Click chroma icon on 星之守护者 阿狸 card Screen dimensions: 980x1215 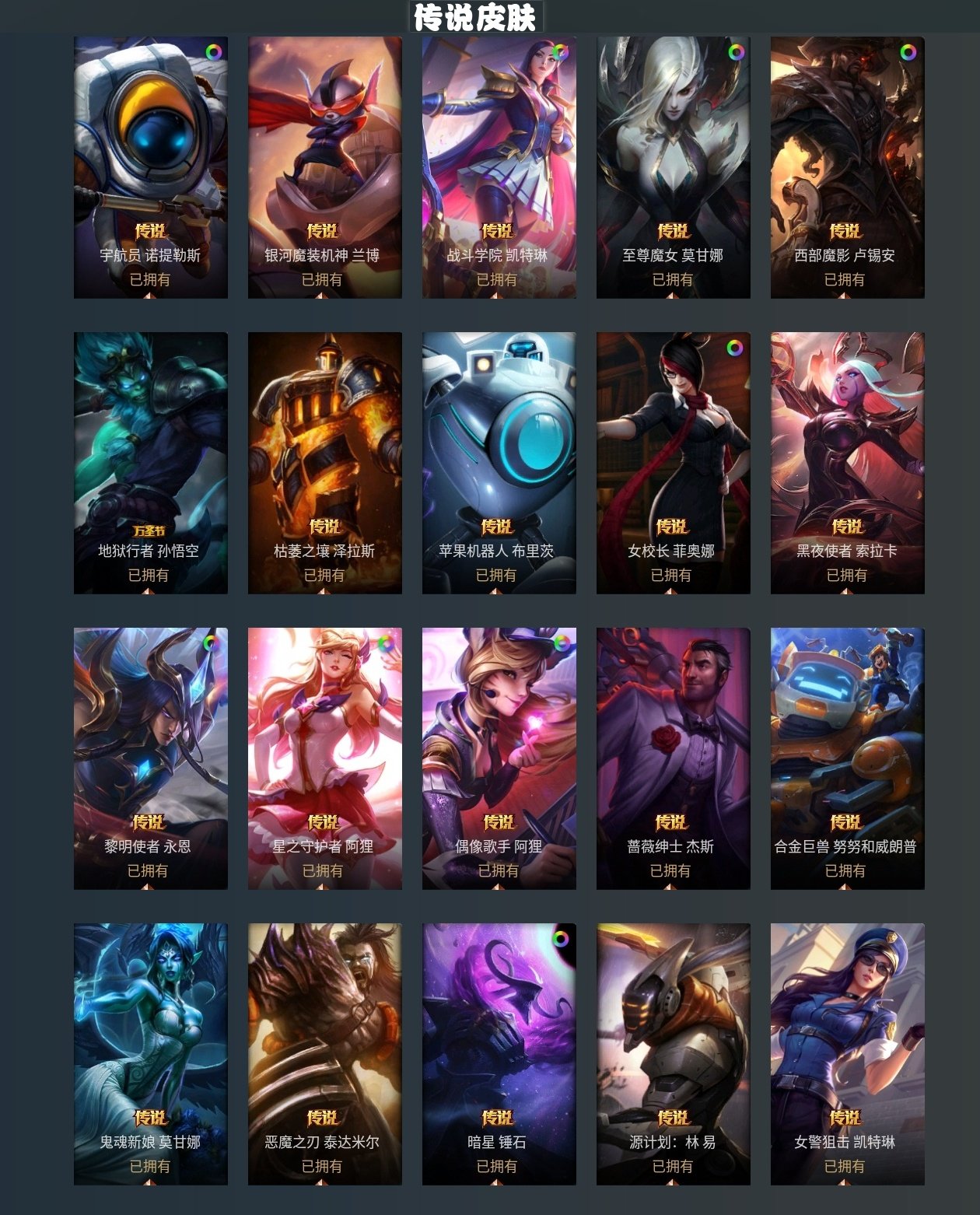pos(385,643)
